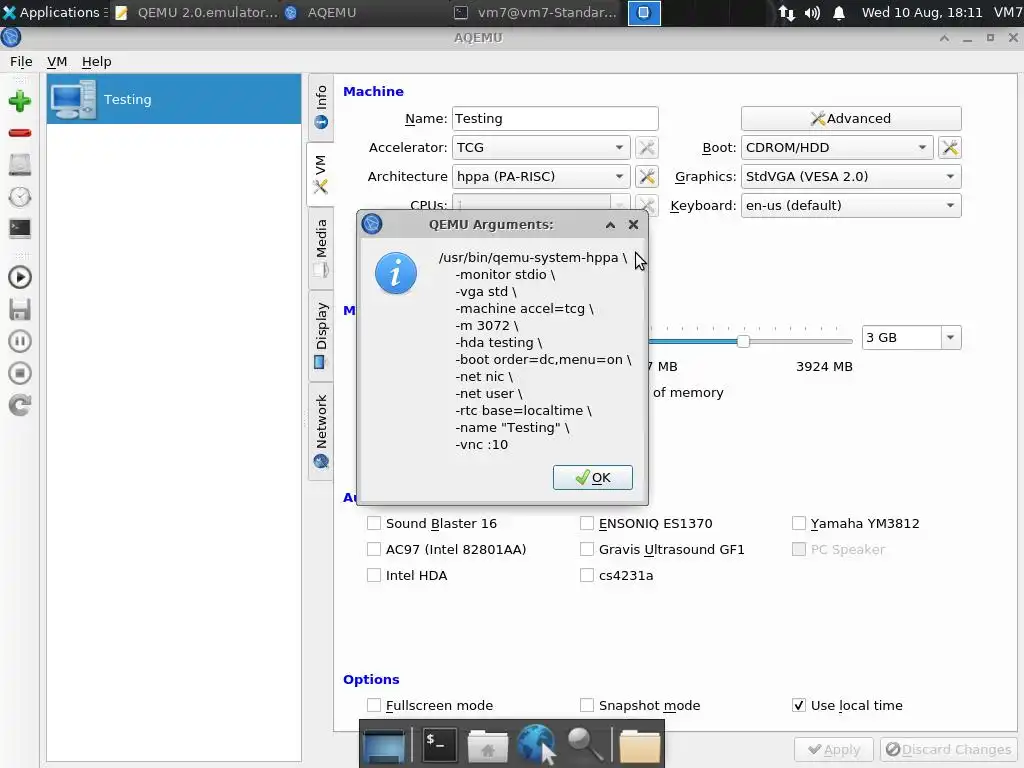Image resolution: width=1024 pixels, height=768 pixels.
Task: Click the volume icon in system tray
Action: tap(812, 13)
